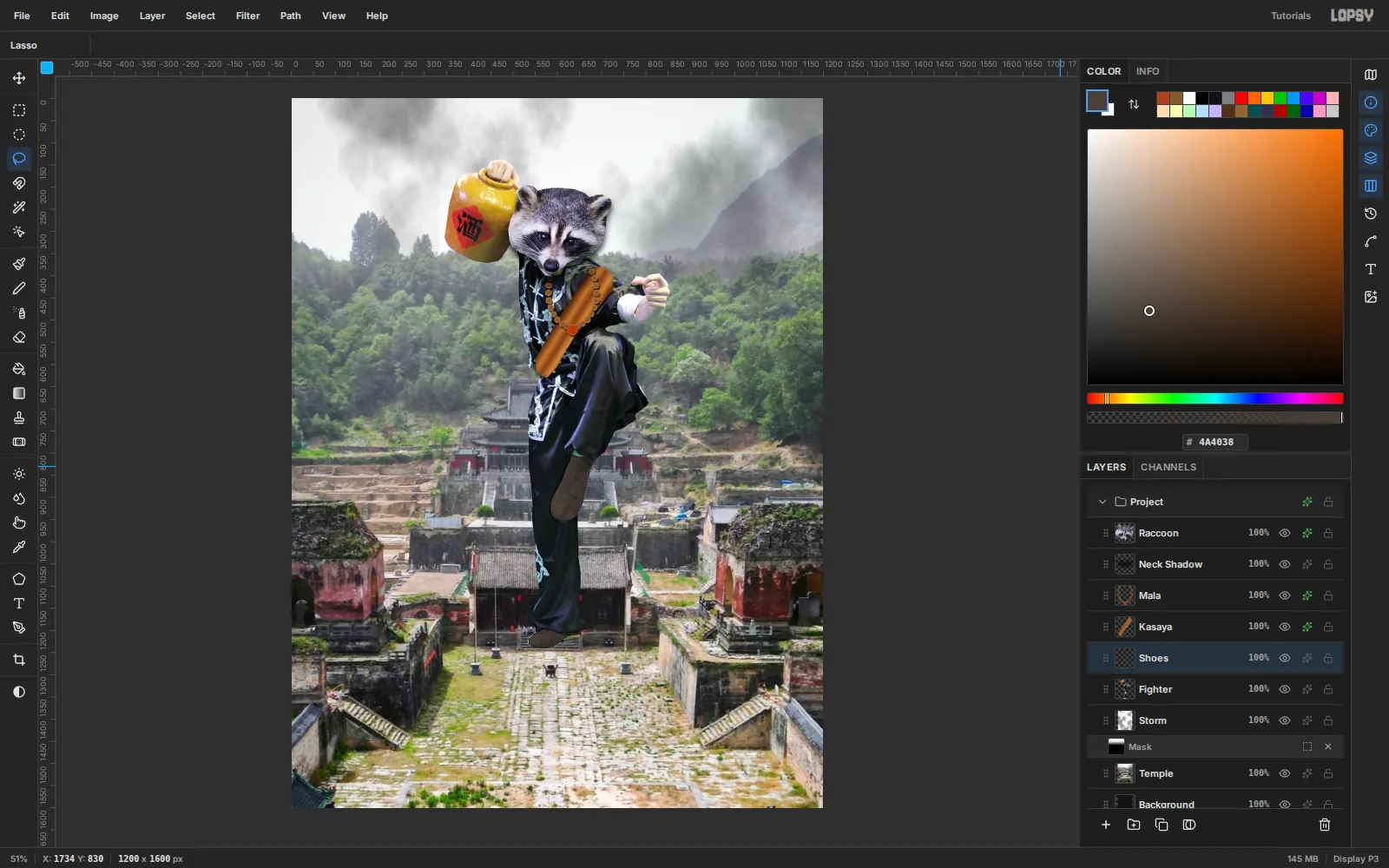1389x868 pixels.
Task: Click the Storm layer mask thumbnail
Action: (x=1116, y=746)
